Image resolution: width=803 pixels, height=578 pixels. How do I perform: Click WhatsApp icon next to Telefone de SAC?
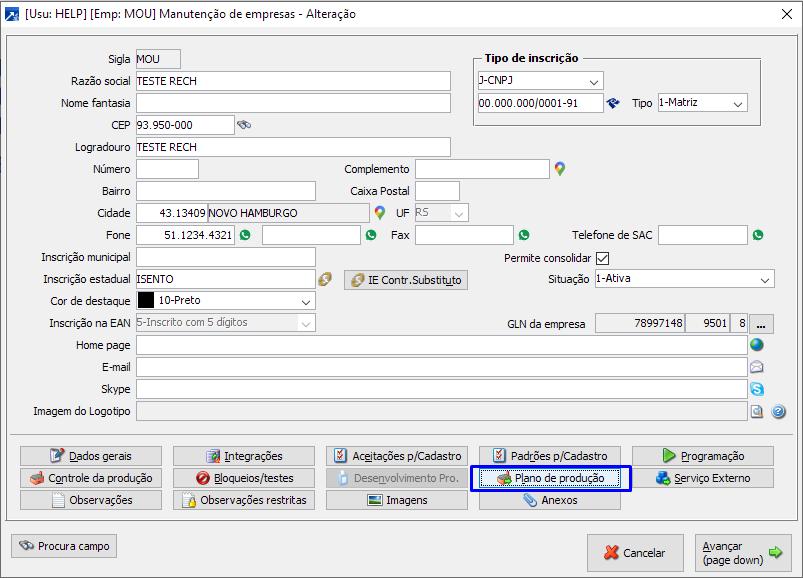tap(758, 235)
